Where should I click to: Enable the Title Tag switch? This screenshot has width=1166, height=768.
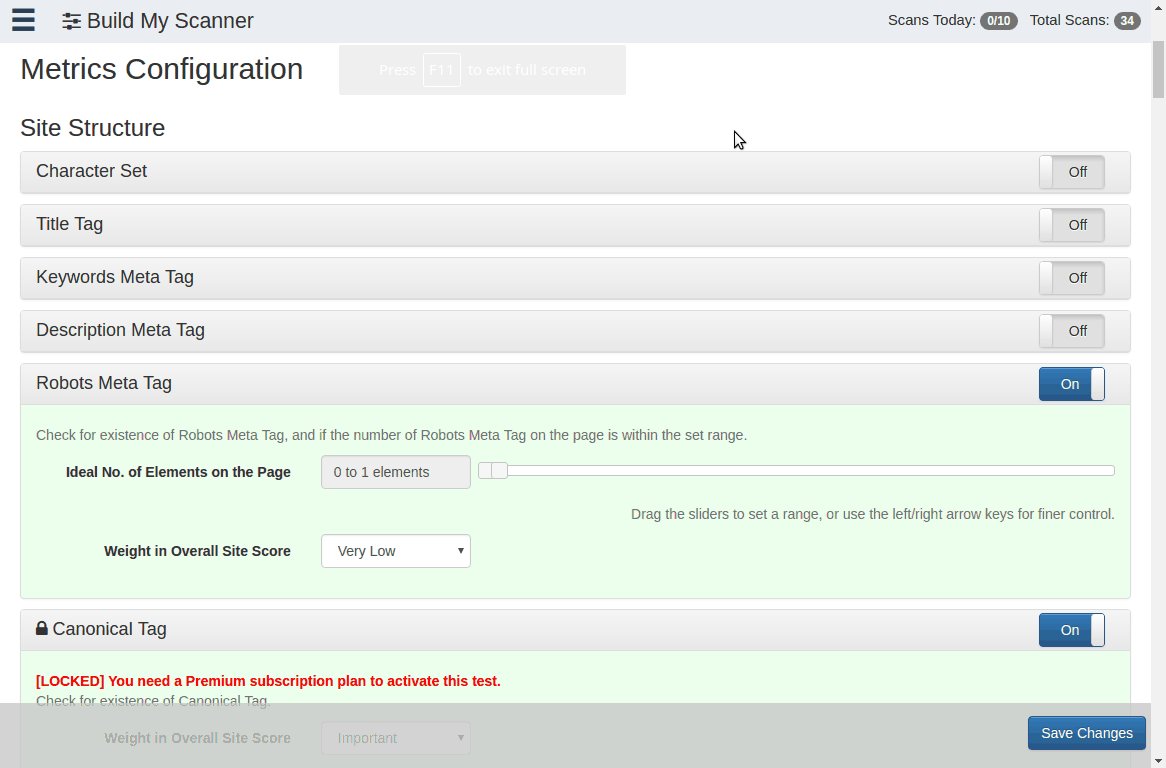click(x=1071, y=225)
